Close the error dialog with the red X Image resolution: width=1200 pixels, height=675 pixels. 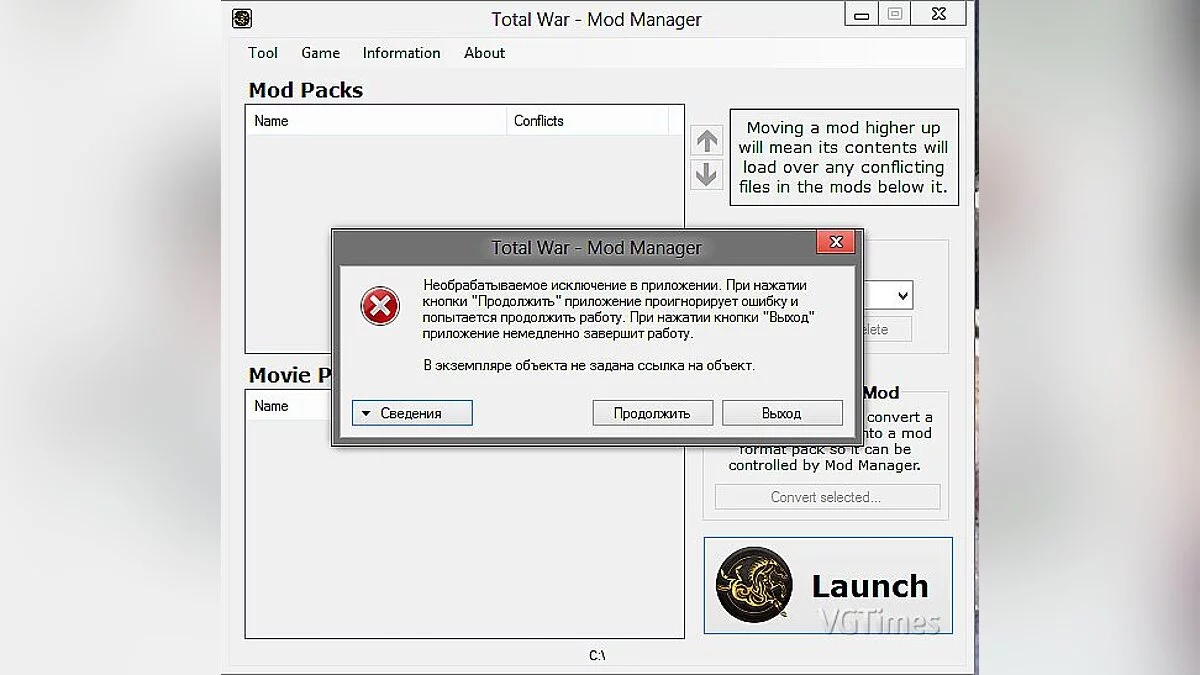click(x=836, y=243)
